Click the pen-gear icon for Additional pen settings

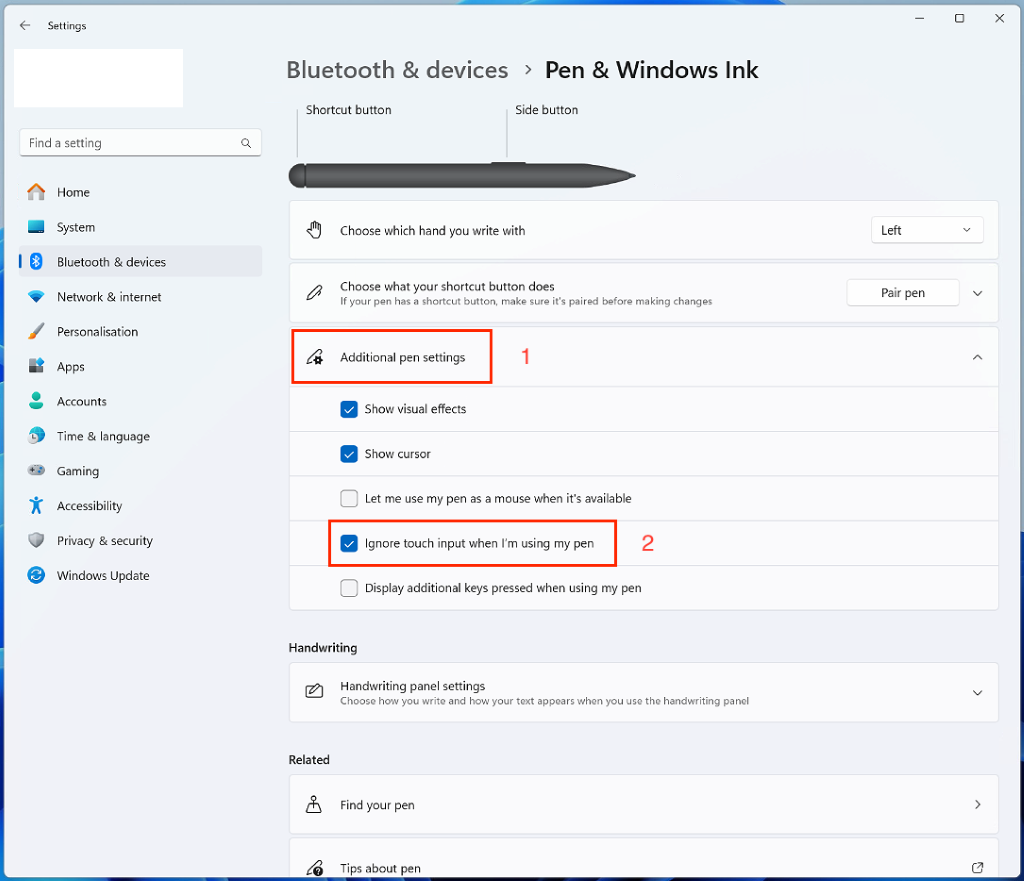pyautogui.click(x=314, y=357)
